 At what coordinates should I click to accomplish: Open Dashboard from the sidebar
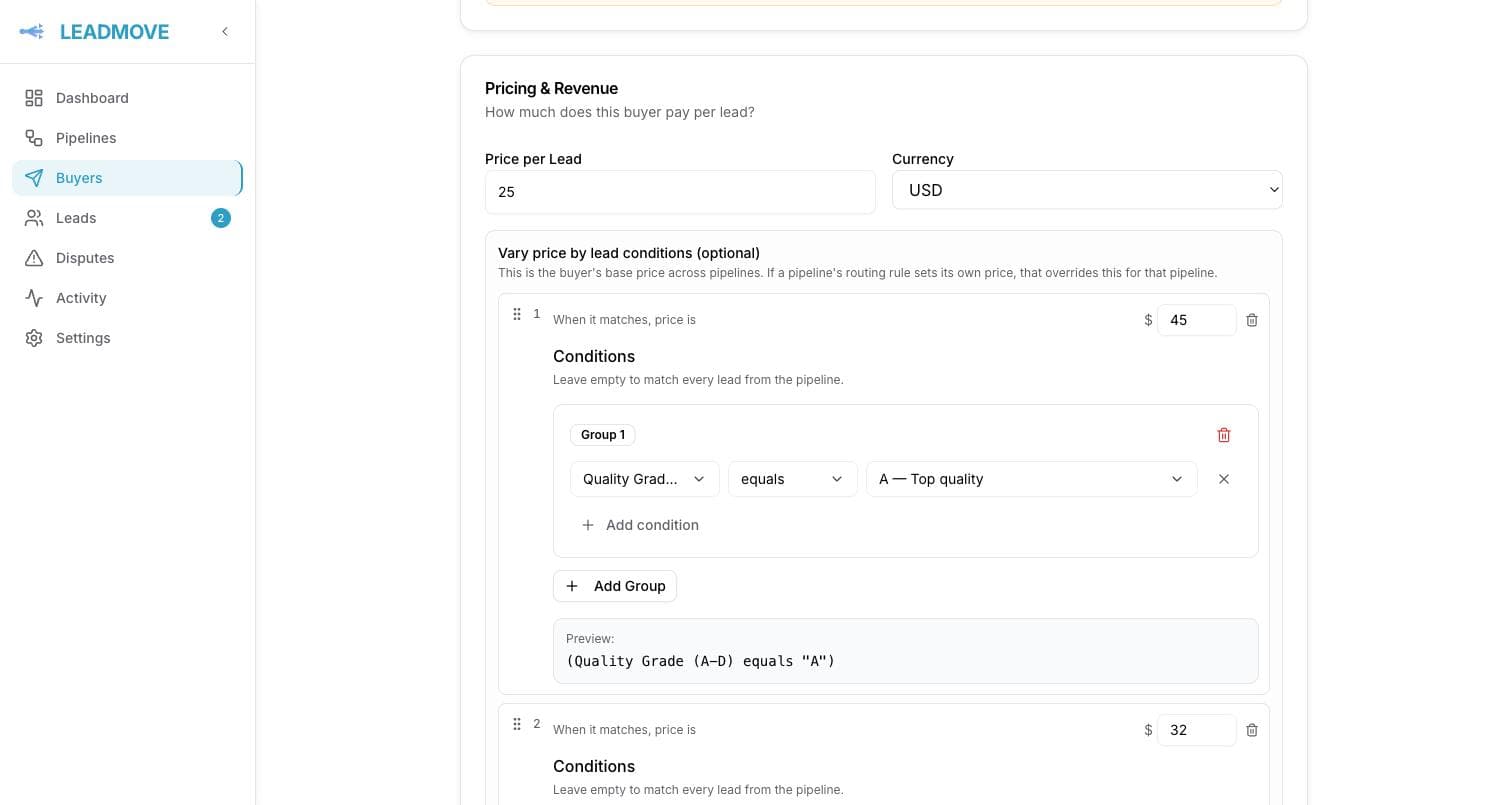(x=128, y=98)
